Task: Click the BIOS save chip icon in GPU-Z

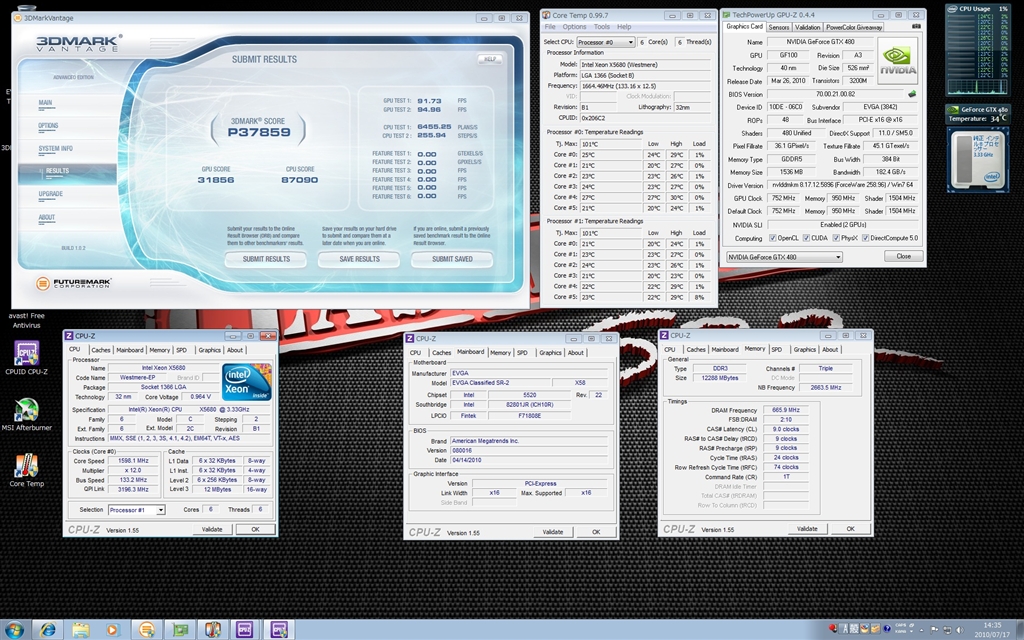Action: coord(911,93)
